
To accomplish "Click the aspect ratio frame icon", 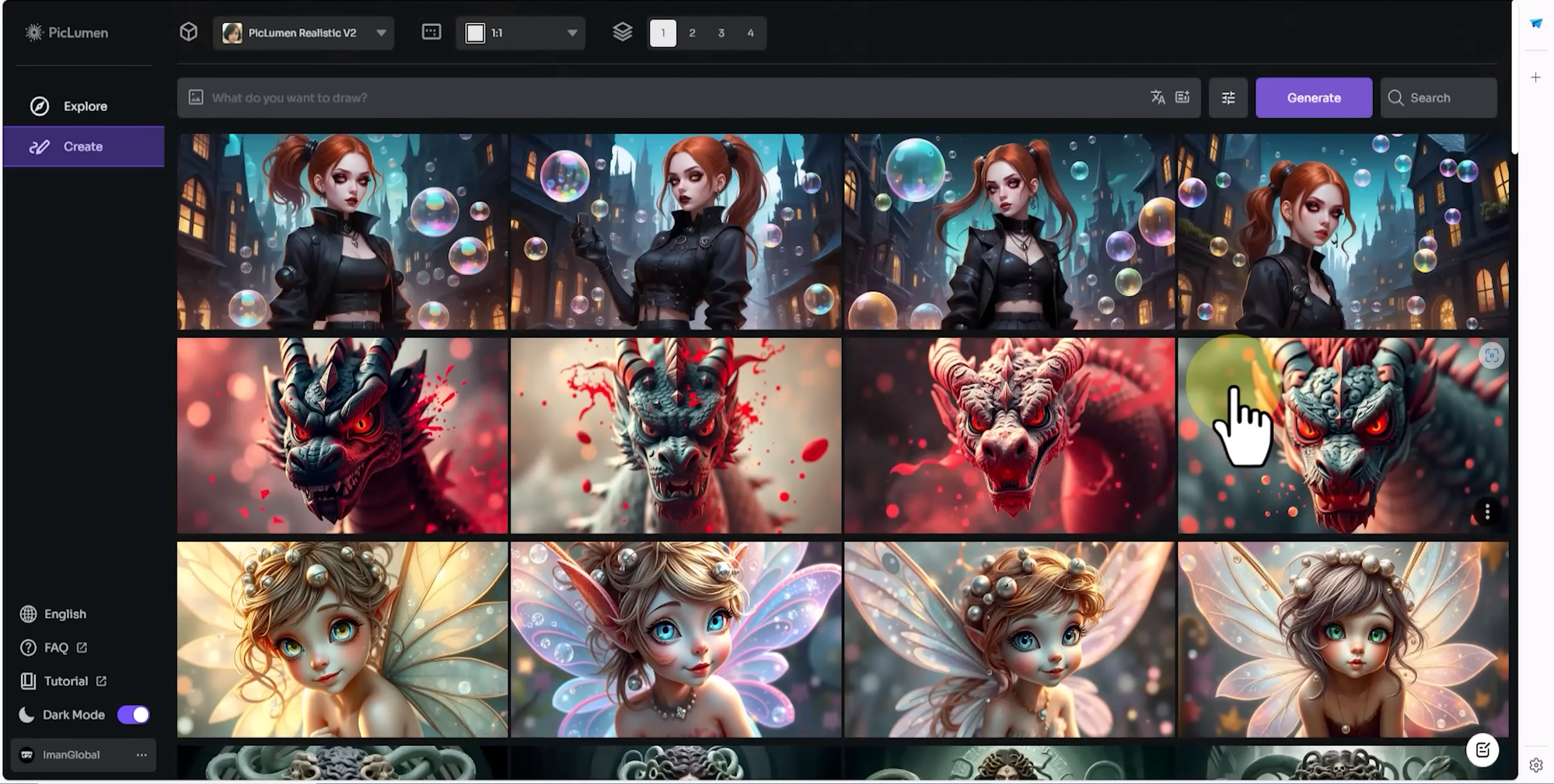I will point(431,32).
